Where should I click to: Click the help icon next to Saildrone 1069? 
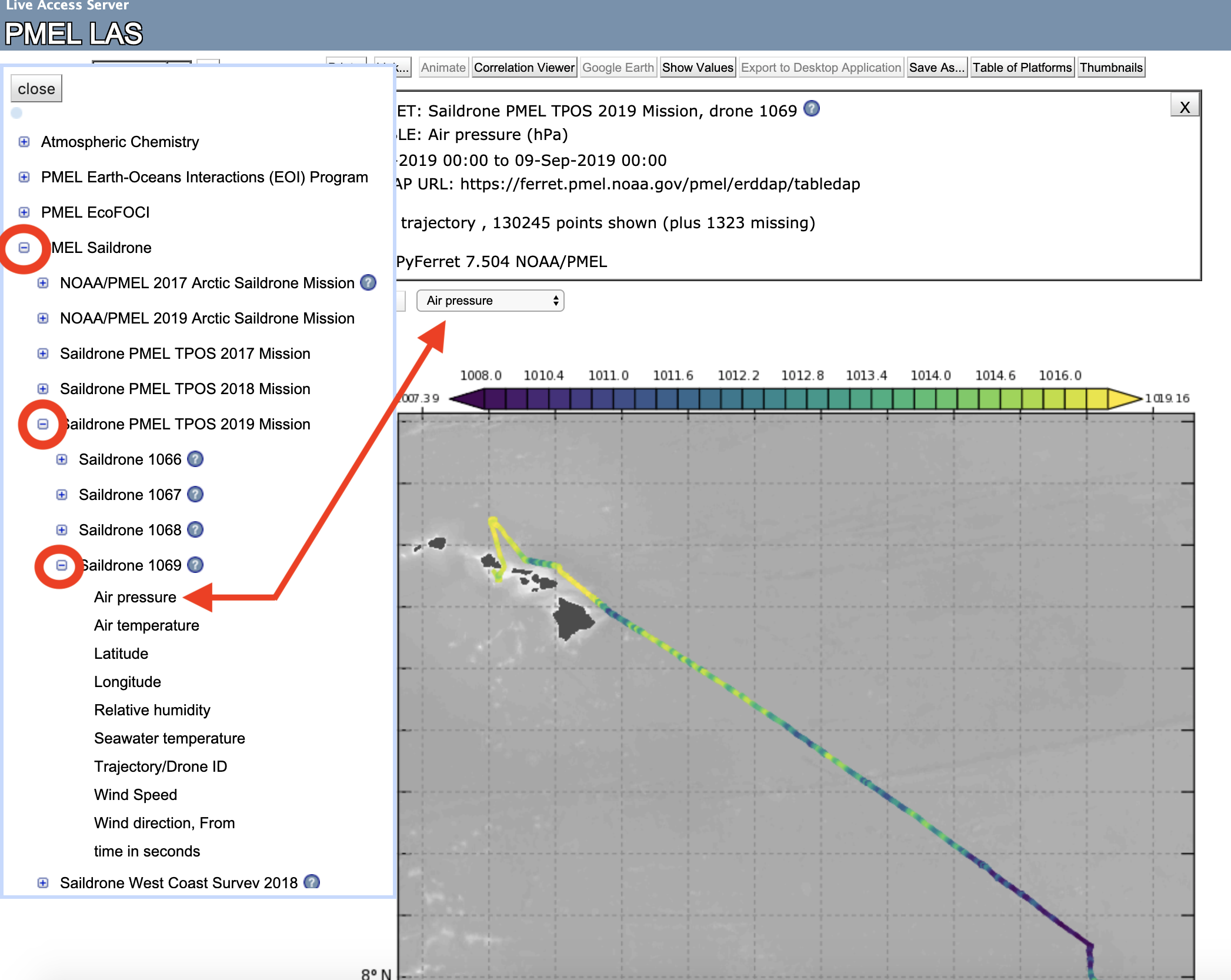[x=195, y=565]
